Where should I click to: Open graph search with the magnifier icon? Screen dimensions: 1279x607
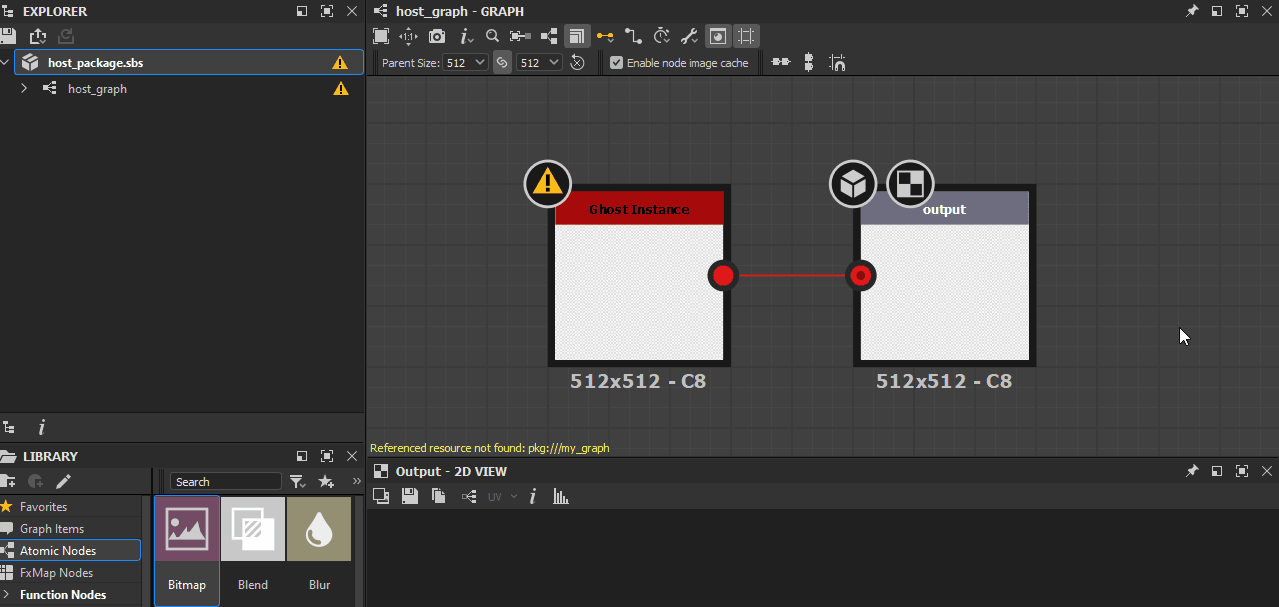(492, 36)
